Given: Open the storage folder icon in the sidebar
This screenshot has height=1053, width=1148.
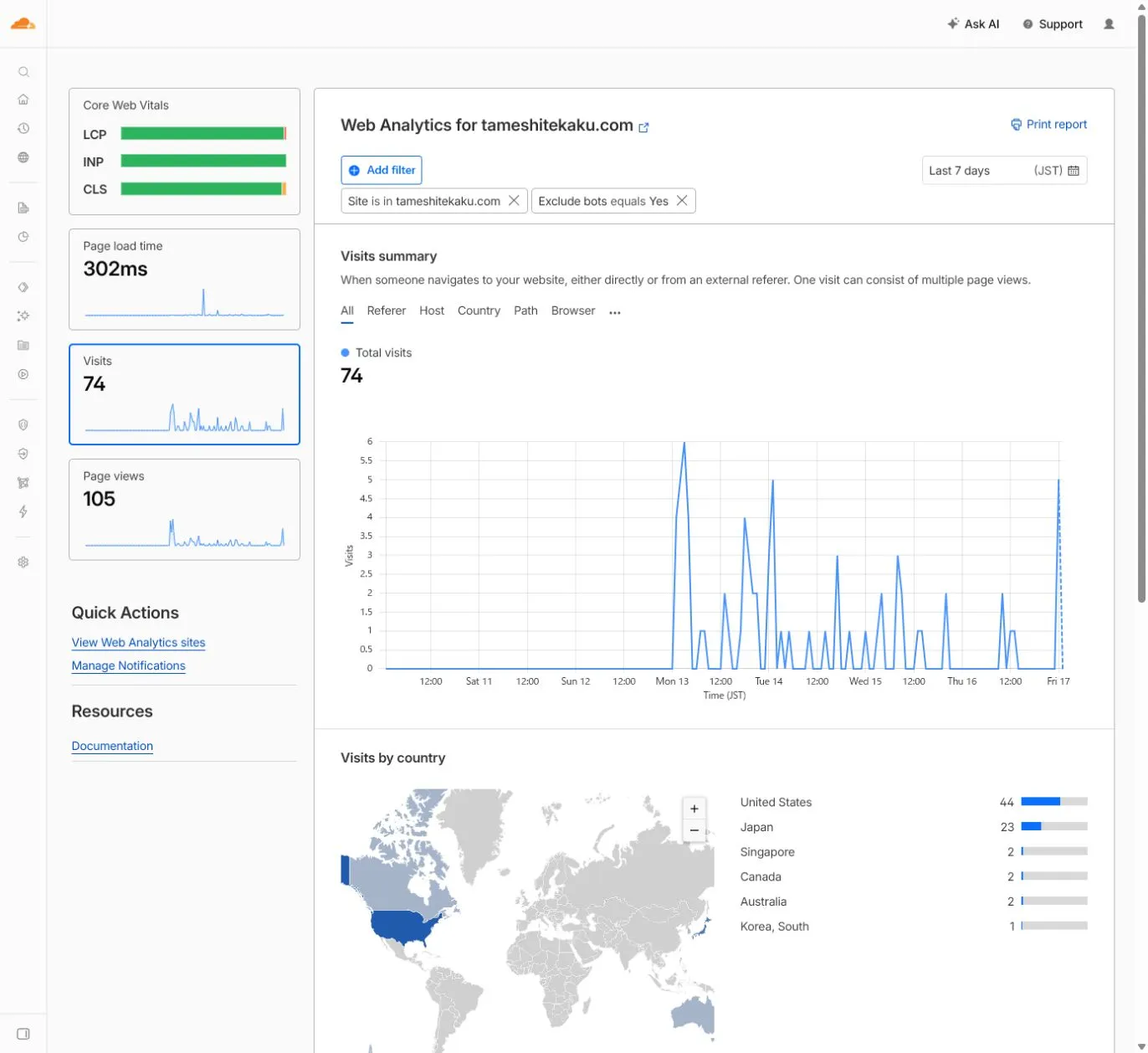Looking at the screenshot, I should click(x=23, y=345).
